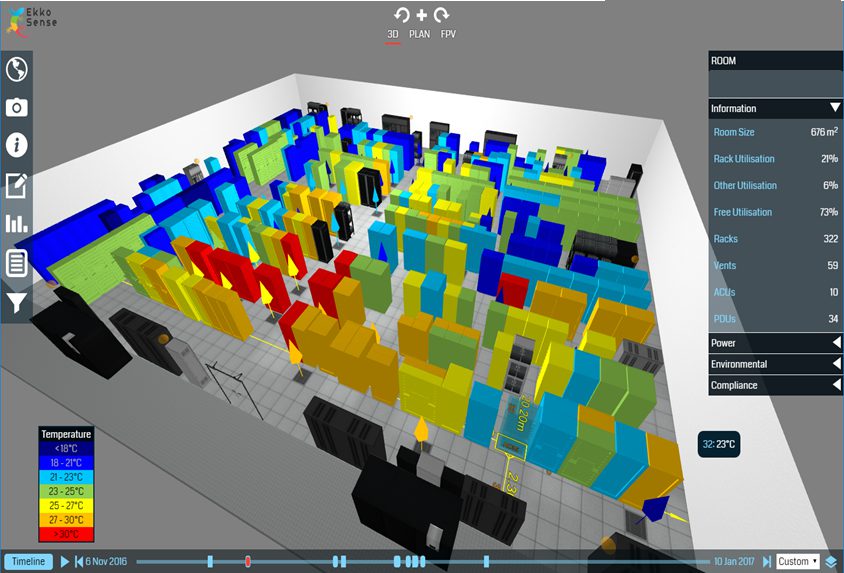
Task: Collapse the Information section
Action: point(834,108)
